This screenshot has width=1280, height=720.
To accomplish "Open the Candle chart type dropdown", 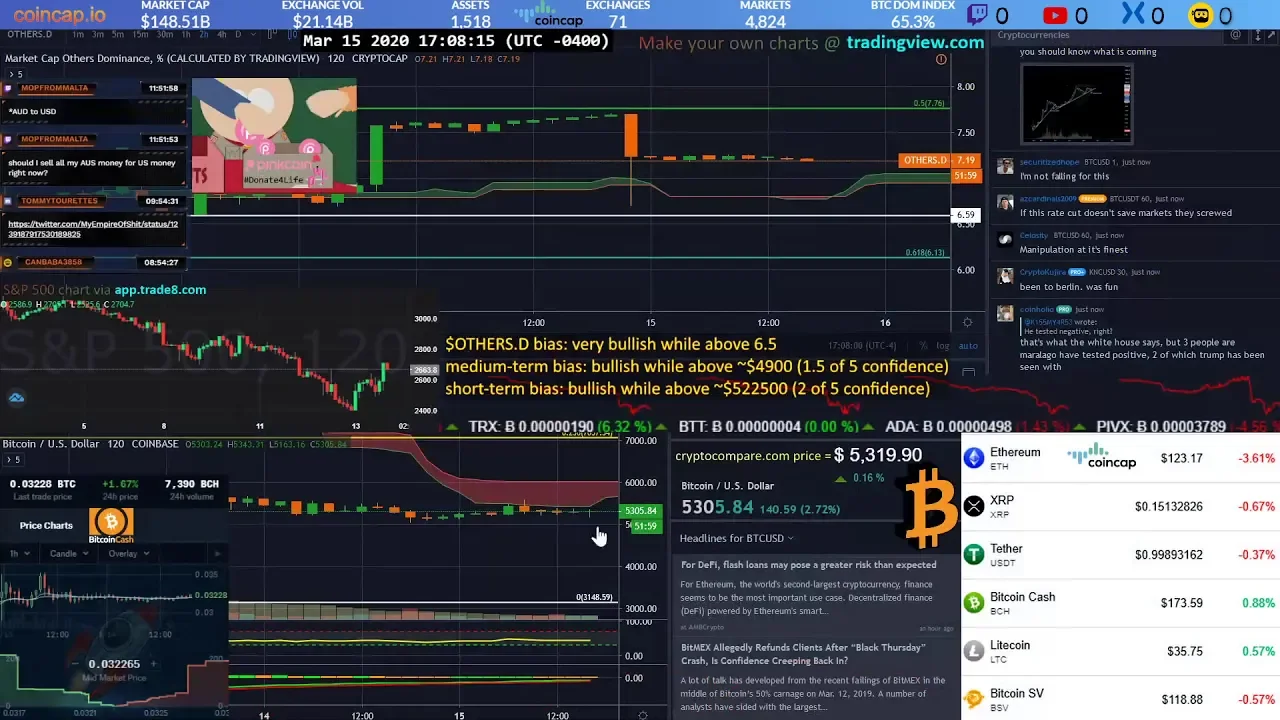I will pyautogui.click(x=67, y=553).
